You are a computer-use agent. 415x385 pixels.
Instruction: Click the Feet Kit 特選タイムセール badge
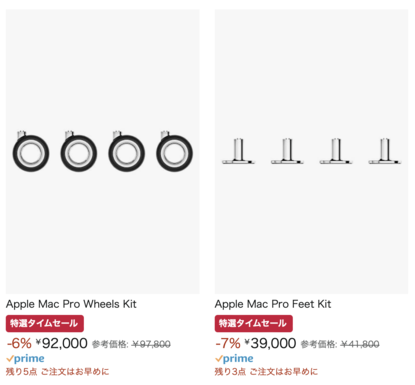click(254, 323)
